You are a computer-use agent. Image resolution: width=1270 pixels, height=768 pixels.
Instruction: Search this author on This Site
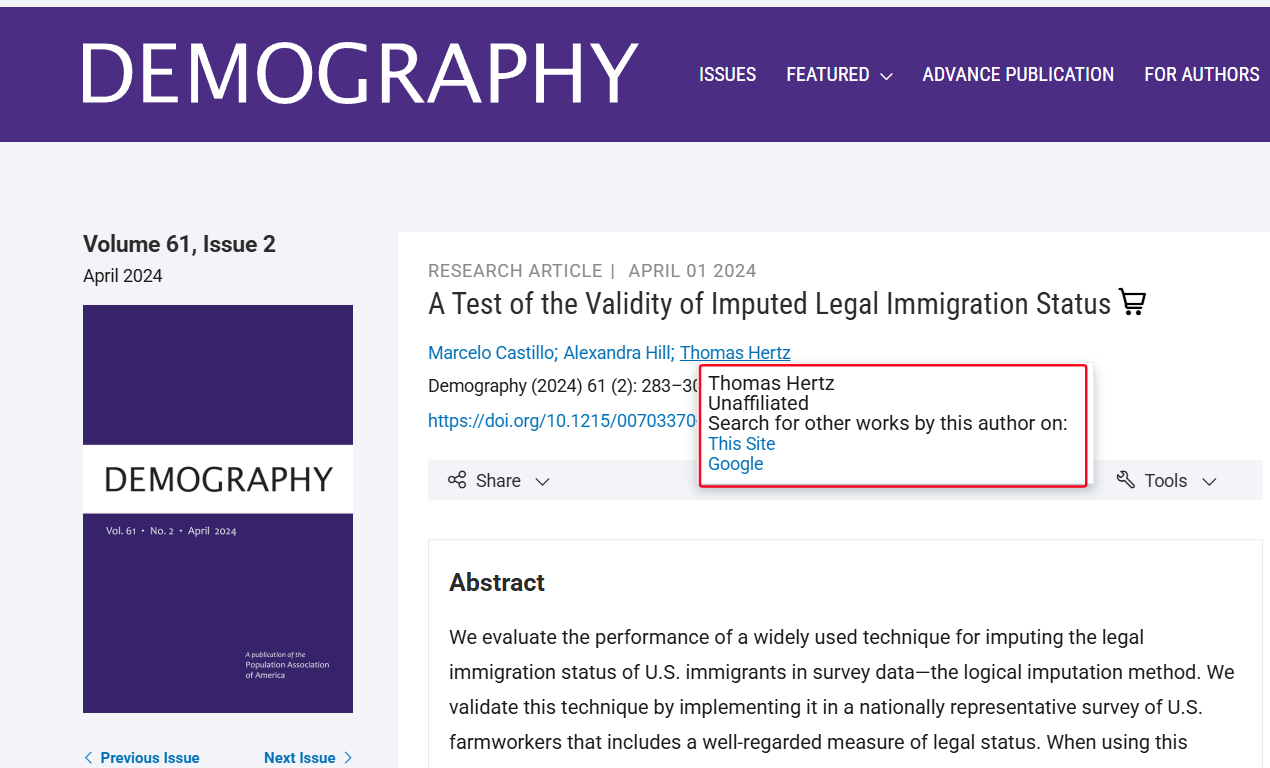pos(741,444)
